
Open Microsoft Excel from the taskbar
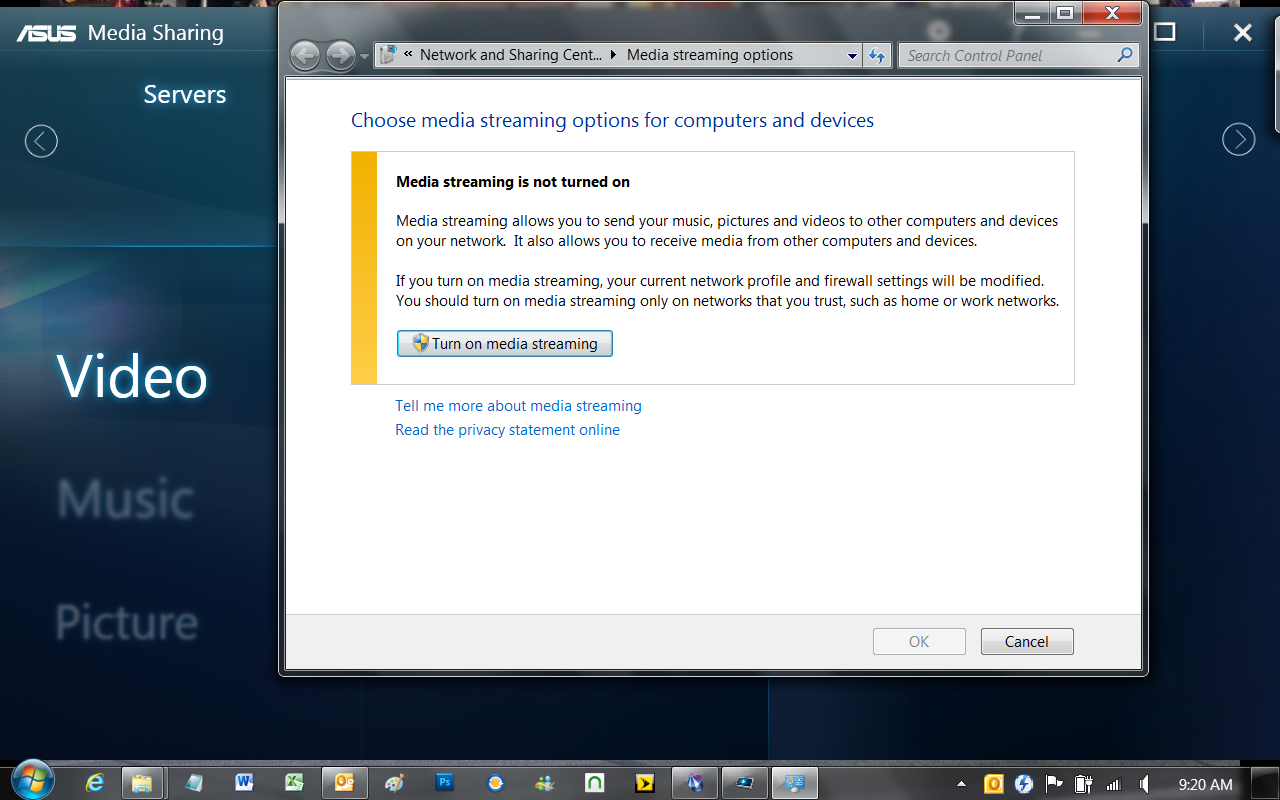294,782
